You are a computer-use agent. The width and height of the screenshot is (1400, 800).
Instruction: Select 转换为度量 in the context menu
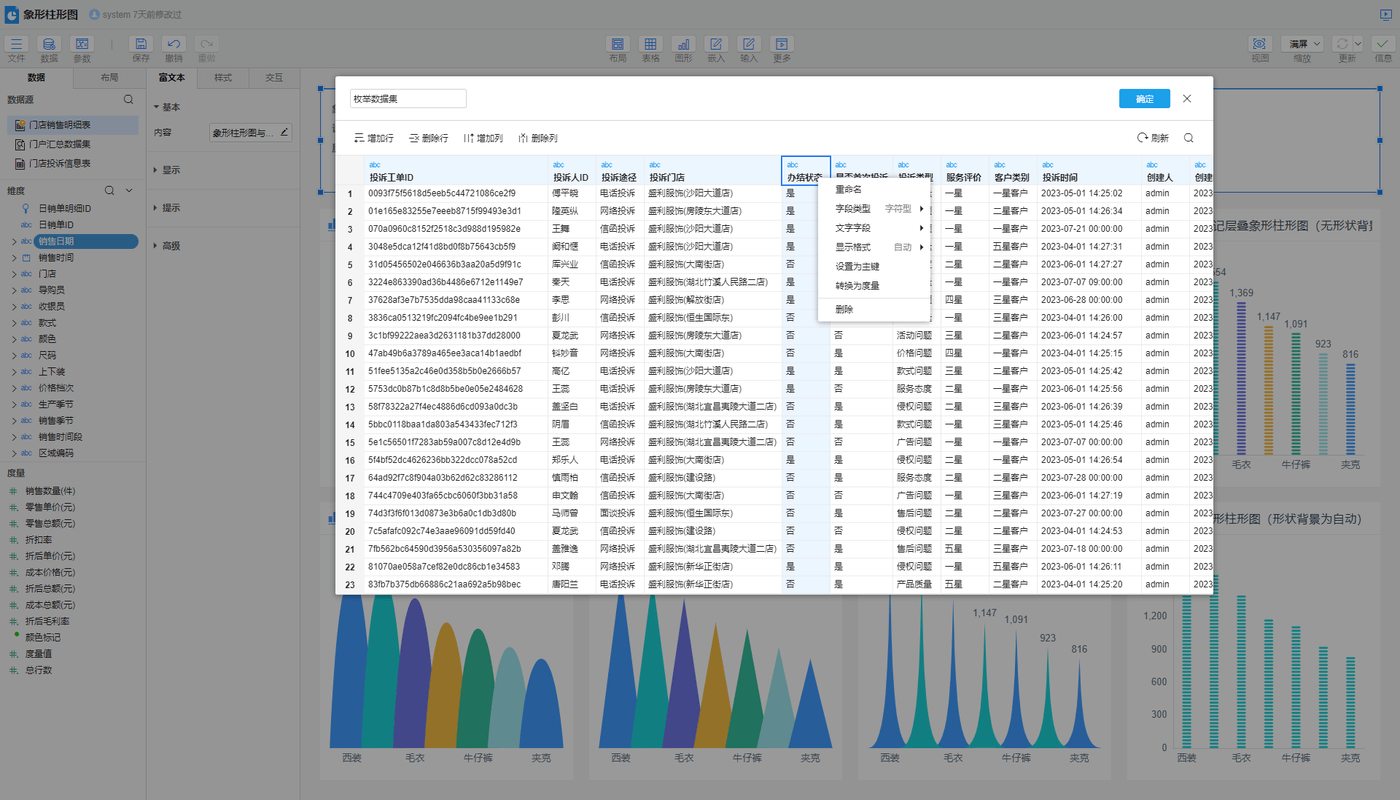click(857, 286)
